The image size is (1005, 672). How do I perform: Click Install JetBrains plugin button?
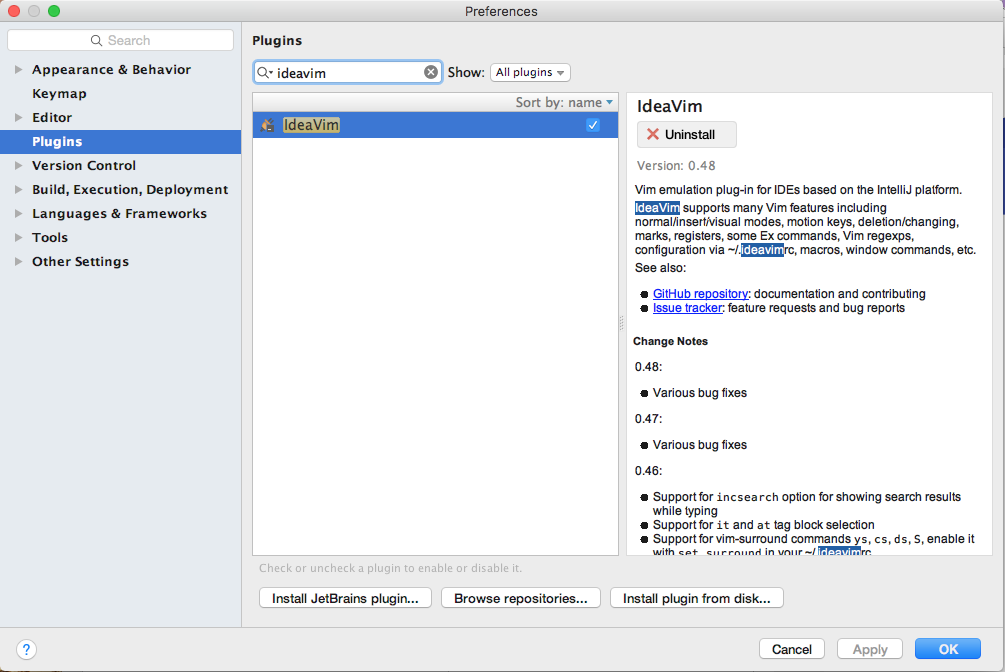(x=345, y=598)
